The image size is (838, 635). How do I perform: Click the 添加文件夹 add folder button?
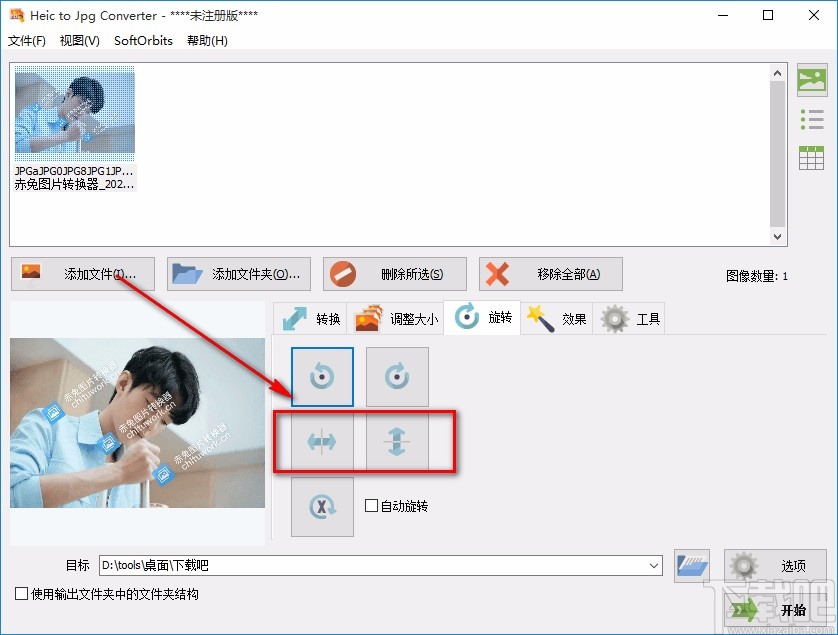point(238,274)
